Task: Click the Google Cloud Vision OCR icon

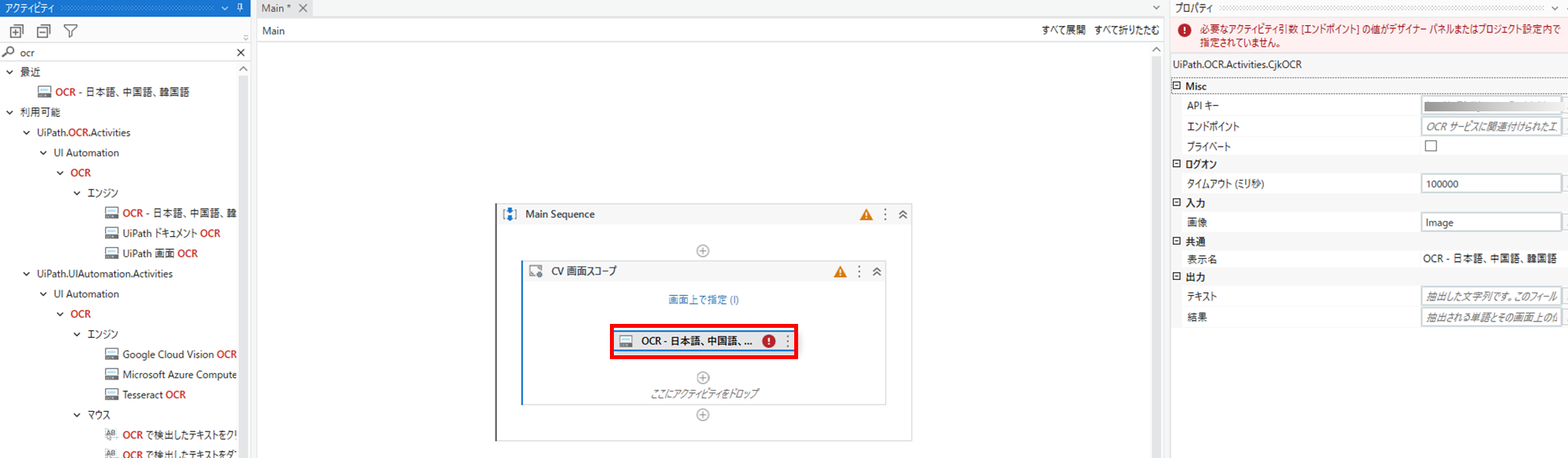Action: (112, 354)
